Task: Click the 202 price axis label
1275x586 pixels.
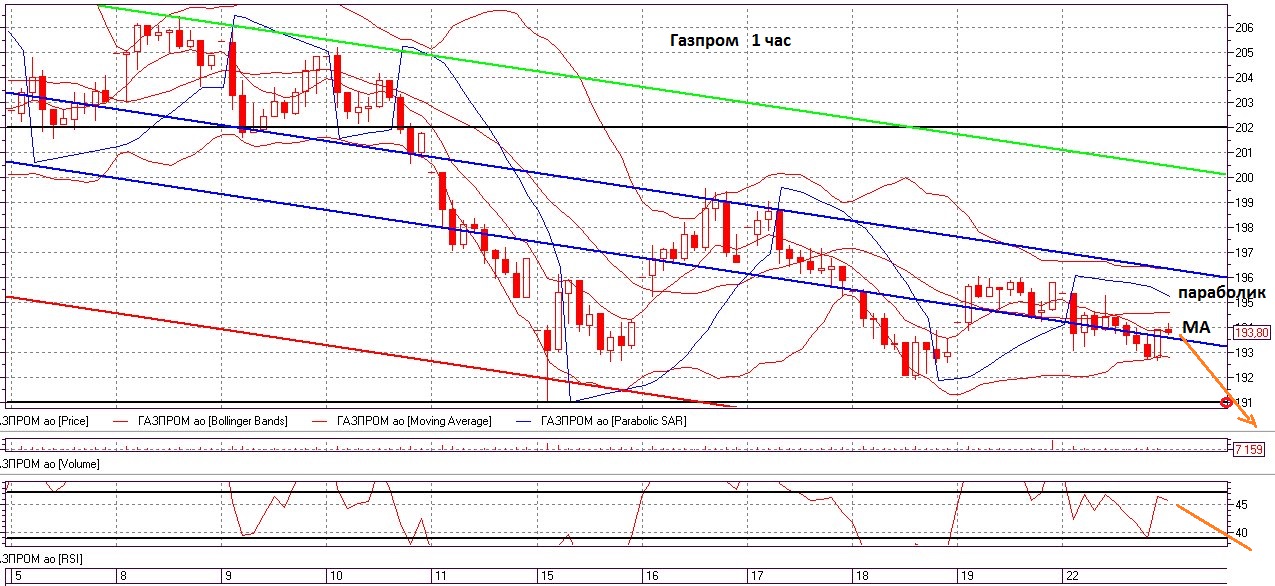Action: tap(1244, 127)
